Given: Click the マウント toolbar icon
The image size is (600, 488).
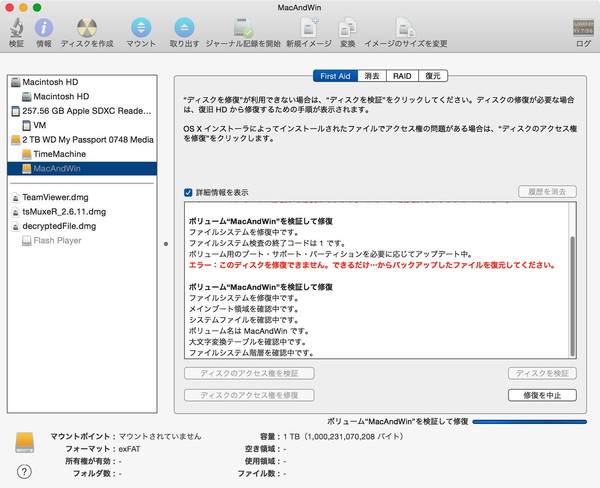Looking at the screenshot, I should point(141,28).
